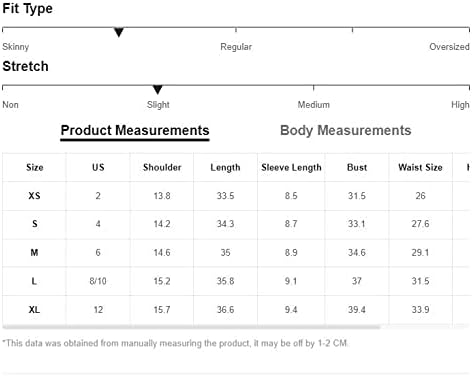Screen dimensions: 472x377
Task: Click the US size 8/10 cell
Action: coord(98,281)
